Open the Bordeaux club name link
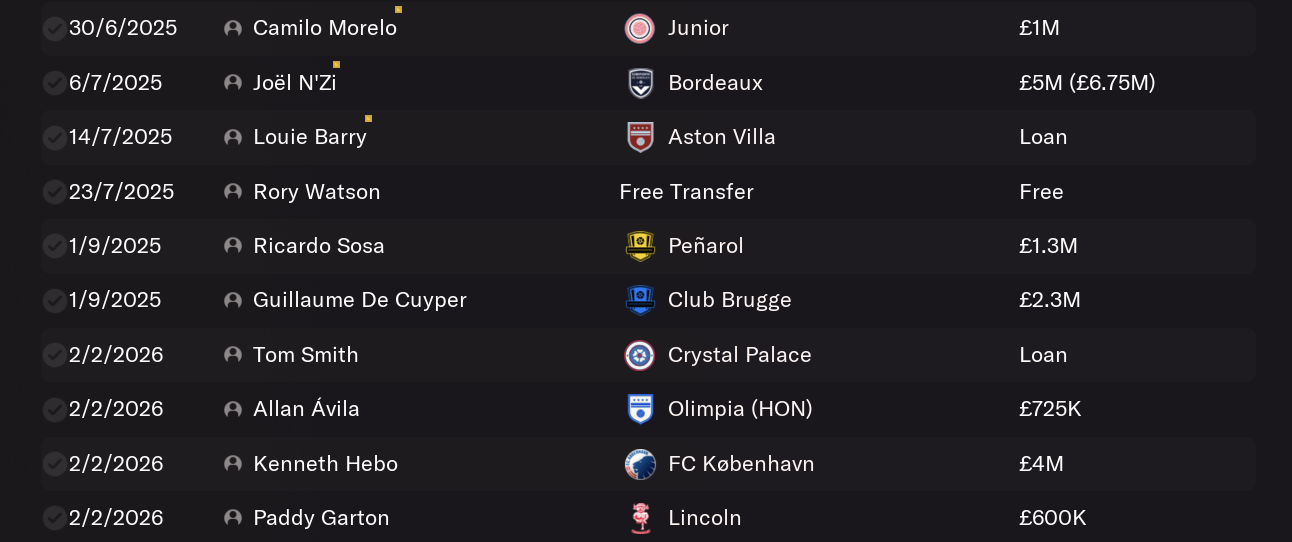 [x=715, y=83]
